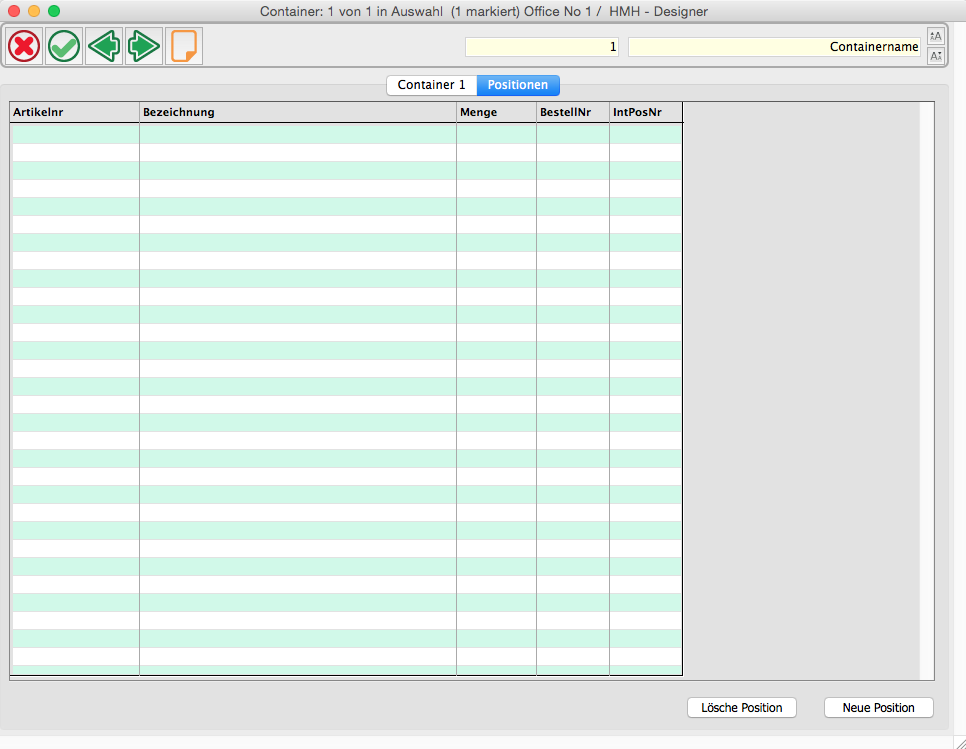Click the Menge column header

[x=496, y=112]
